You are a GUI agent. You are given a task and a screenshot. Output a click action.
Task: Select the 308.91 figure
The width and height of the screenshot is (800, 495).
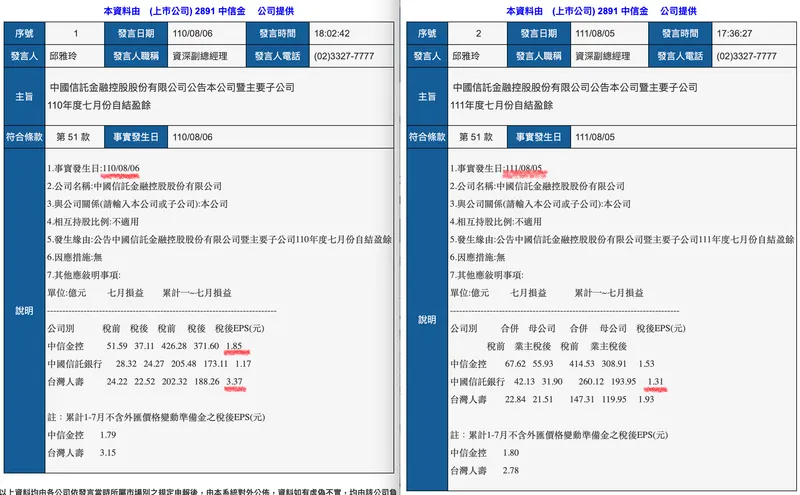click(x=614, y=364)
